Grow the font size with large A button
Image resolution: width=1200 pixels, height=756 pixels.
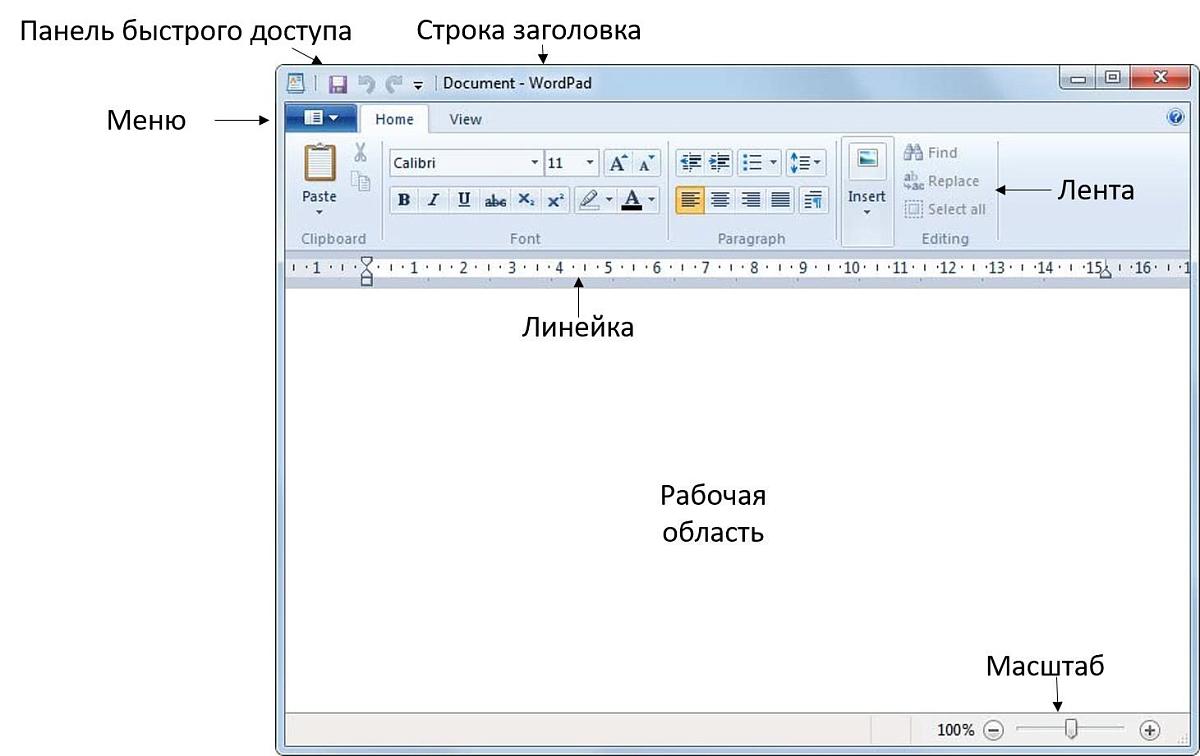click(618, 163)
